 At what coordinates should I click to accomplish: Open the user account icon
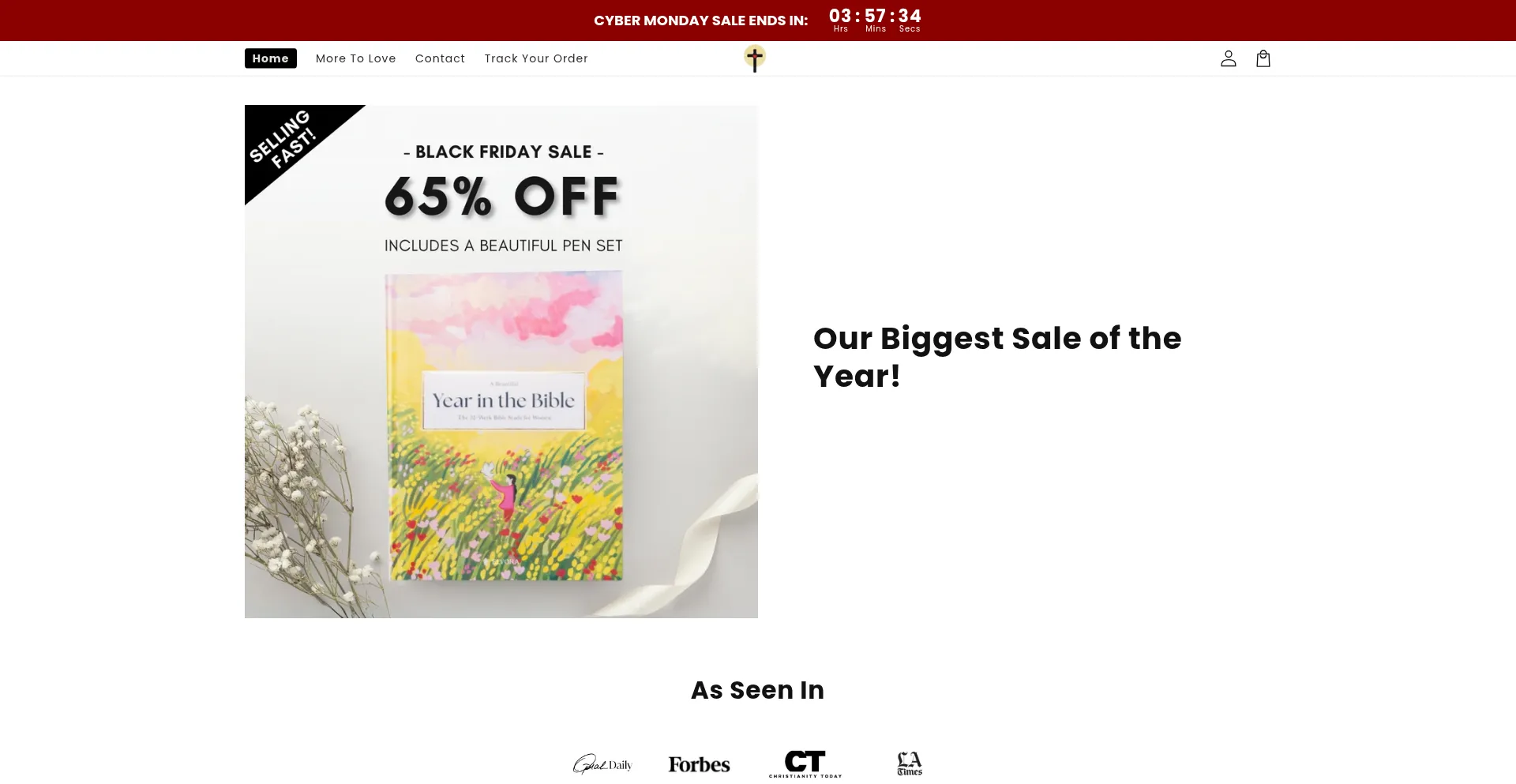pyautogui.click(x=1228, y=58)
